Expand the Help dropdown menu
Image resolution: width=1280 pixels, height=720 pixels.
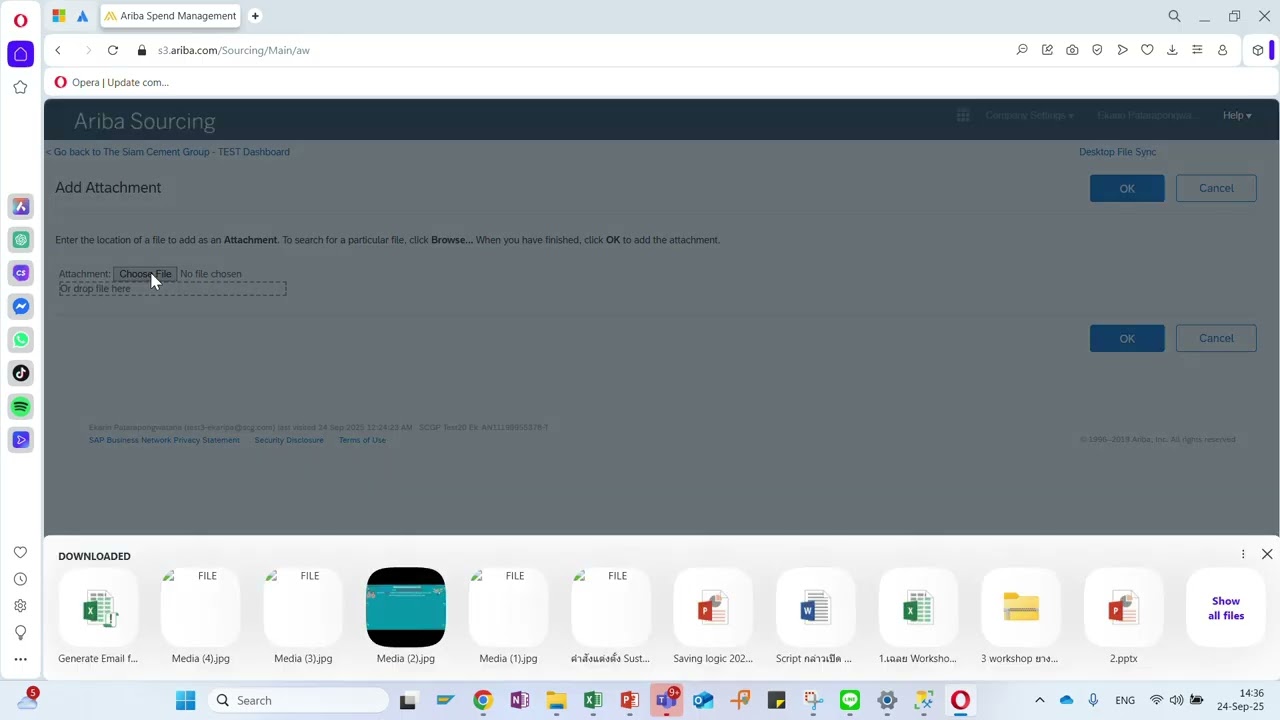1237,115
